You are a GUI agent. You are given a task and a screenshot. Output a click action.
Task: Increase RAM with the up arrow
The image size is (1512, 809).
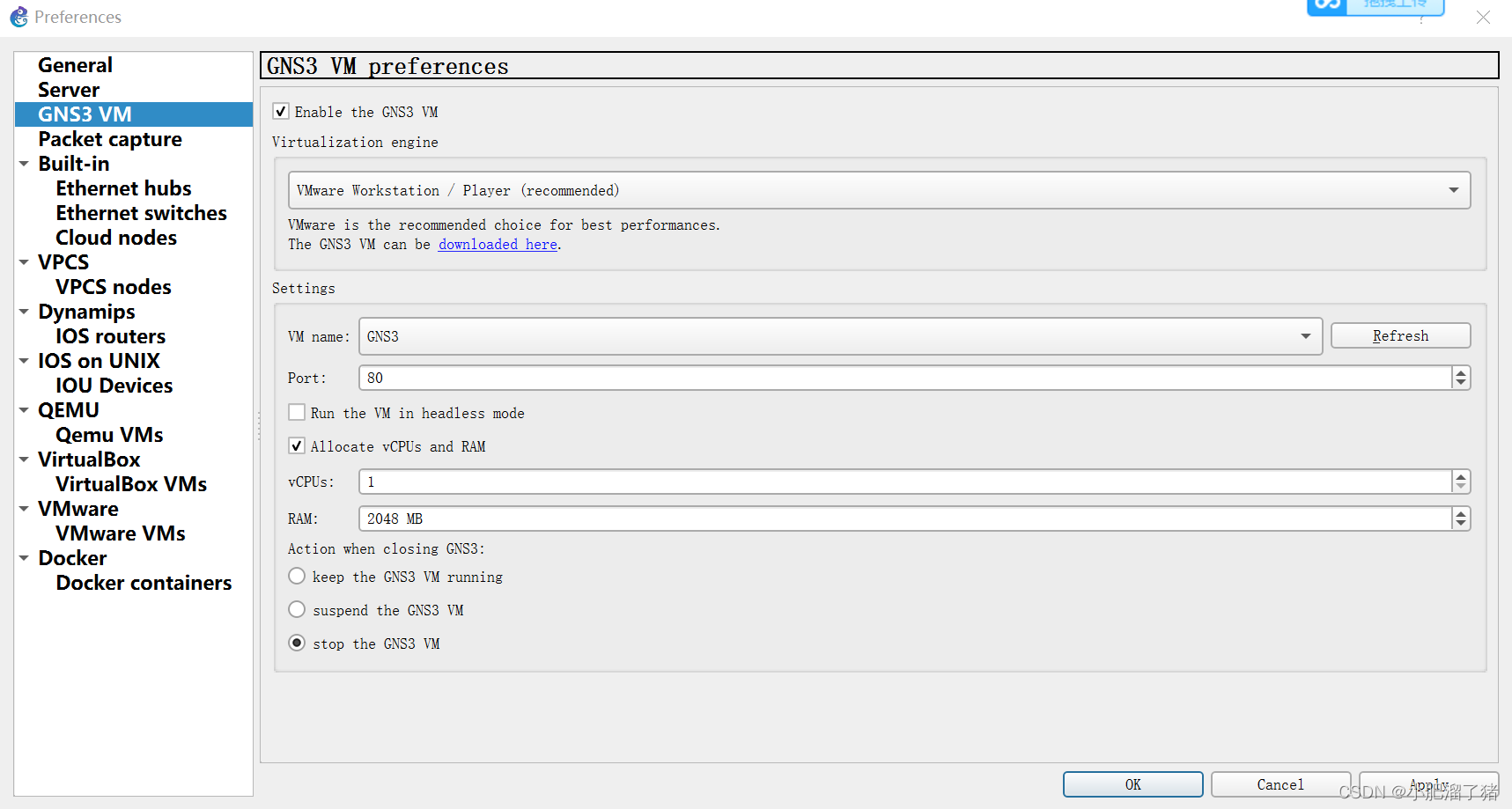click(x=1461, y=513)
